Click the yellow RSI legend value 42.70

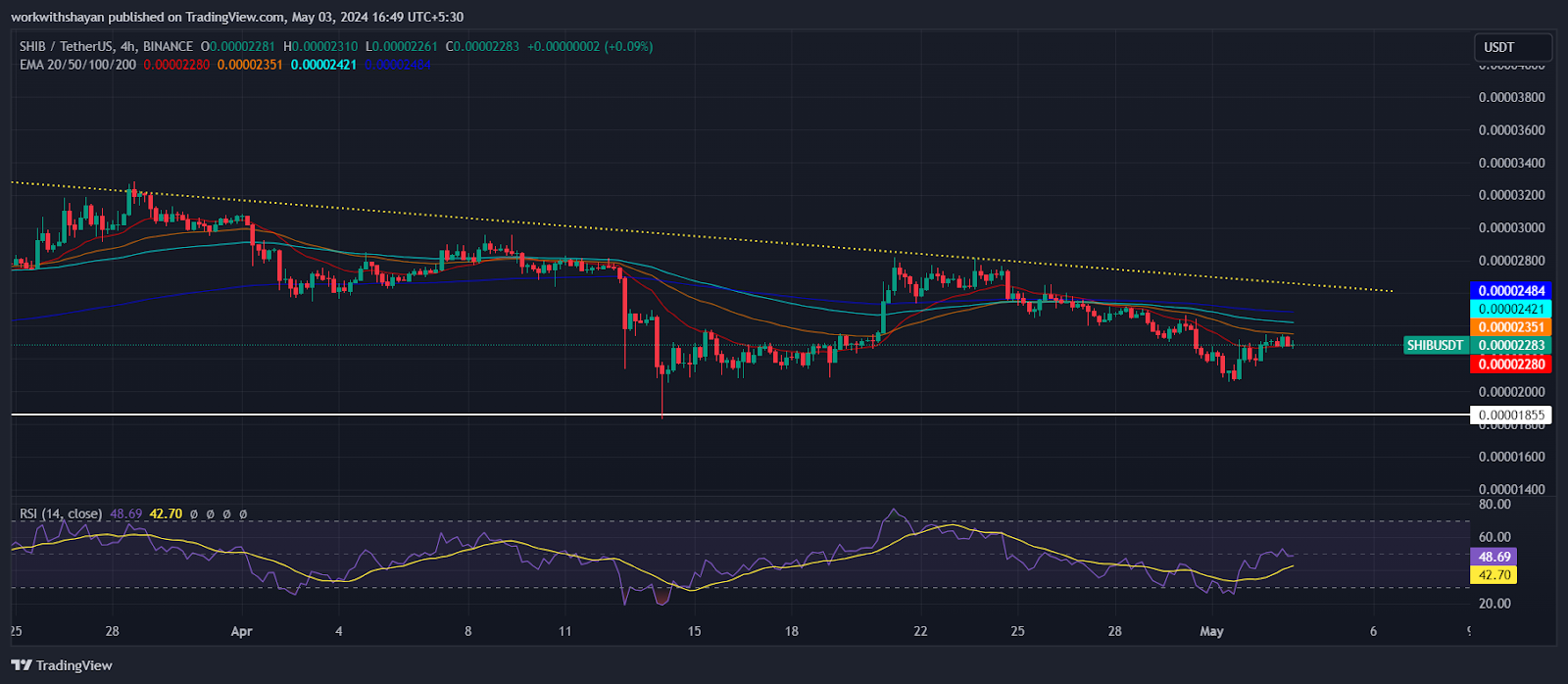pos(166,513)
